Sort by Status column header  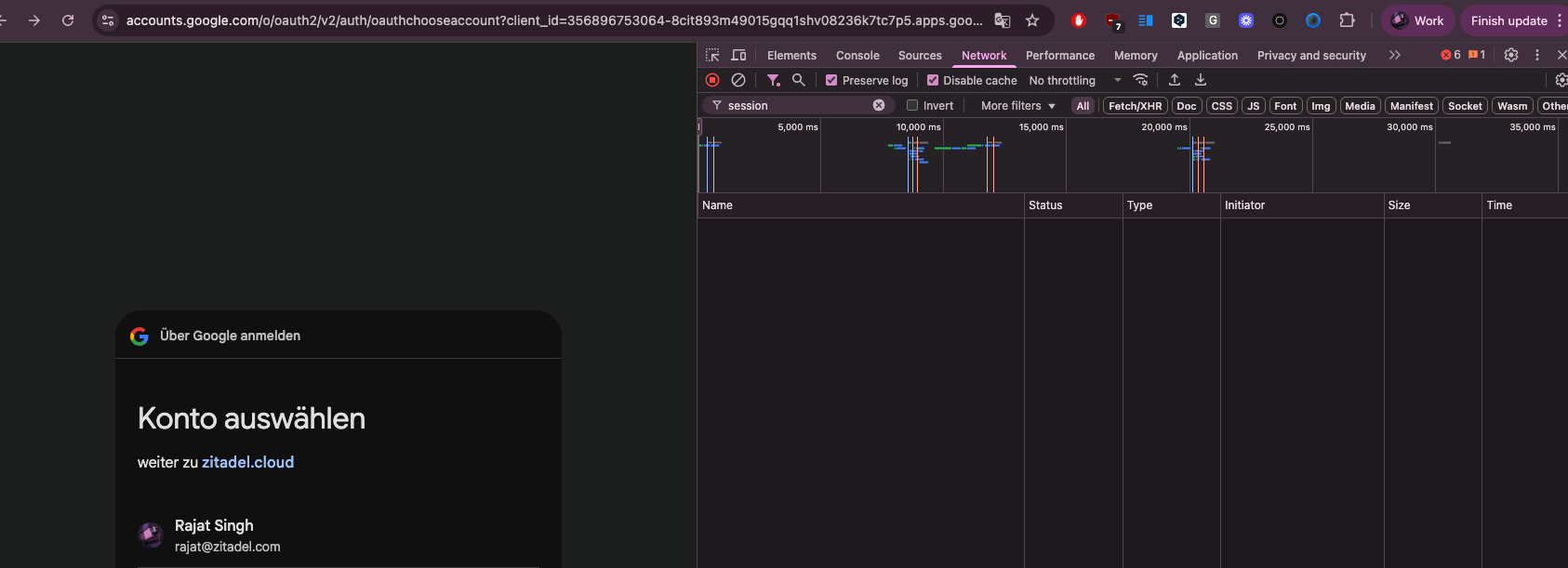(1073, 205)
